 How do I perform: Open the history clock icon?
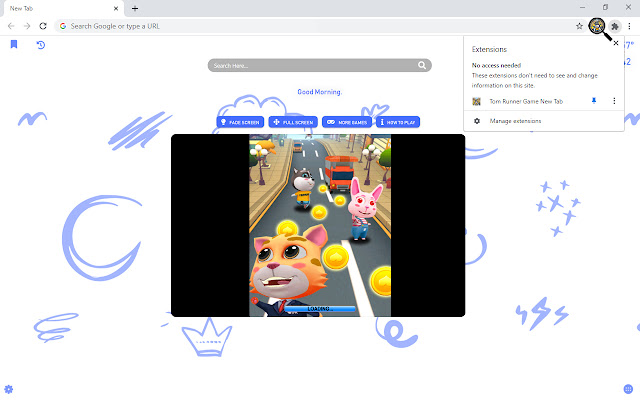(40, 44)
